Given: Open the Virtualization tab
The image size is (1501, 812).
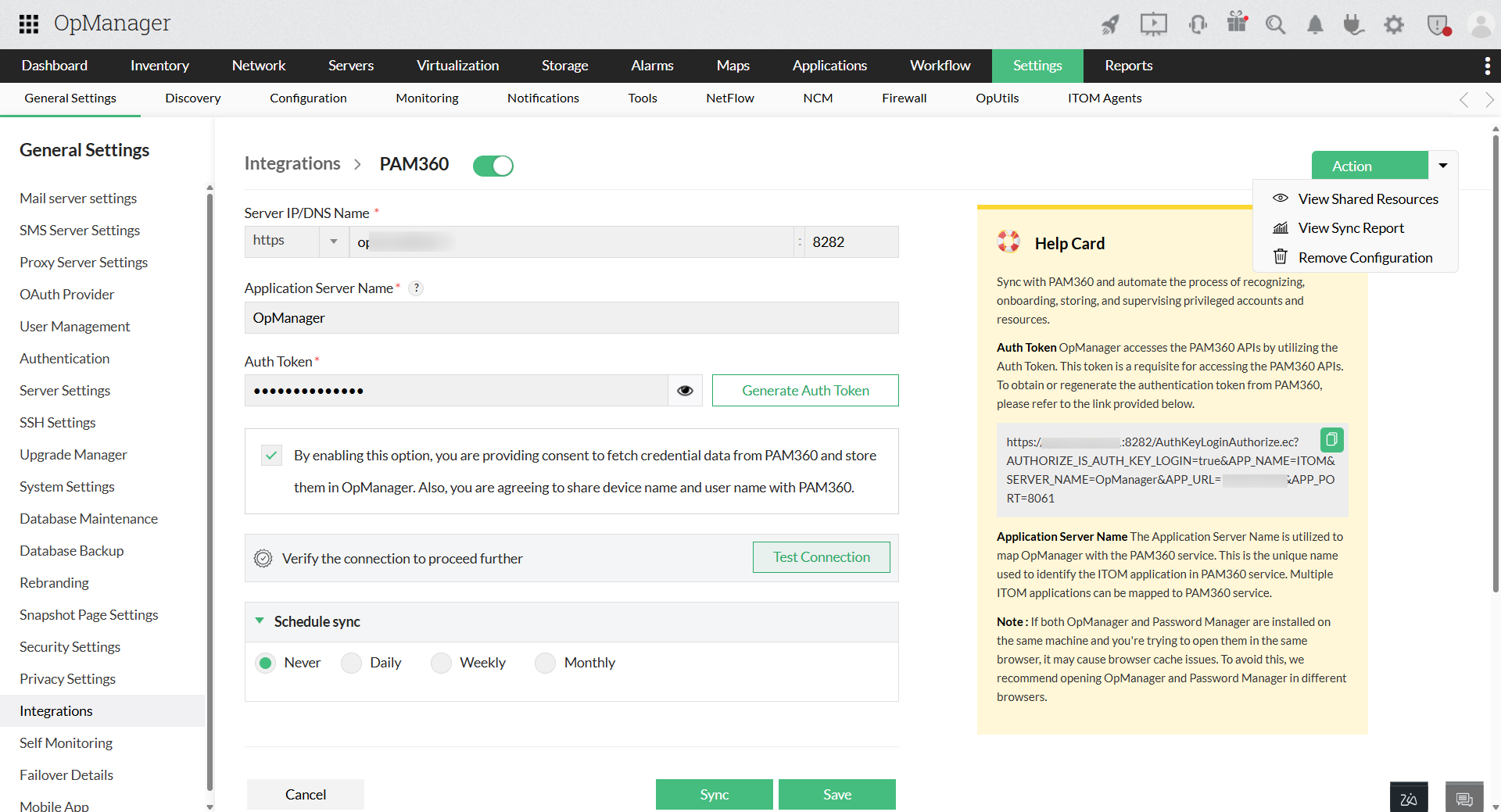Looking at the screenshot, I should (457, 66).
